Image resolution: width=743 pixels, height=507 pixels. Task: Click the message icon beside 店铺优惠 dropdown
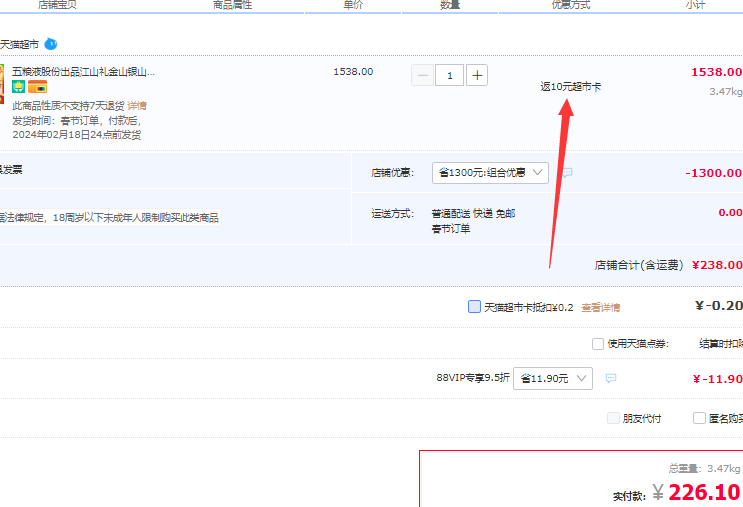(x=567, y=172)
